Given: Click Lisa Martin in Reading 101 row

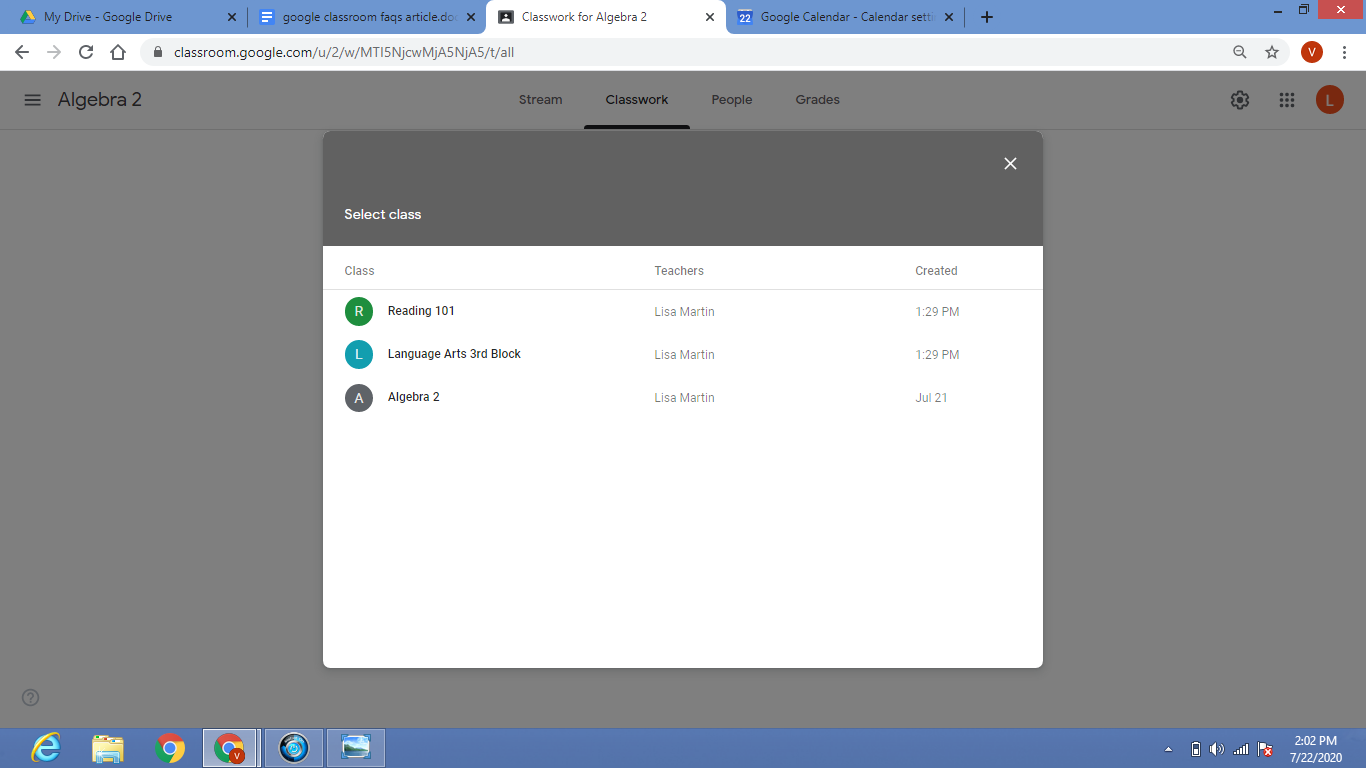Looking at the screenshot, I should [x=684, y=312].
